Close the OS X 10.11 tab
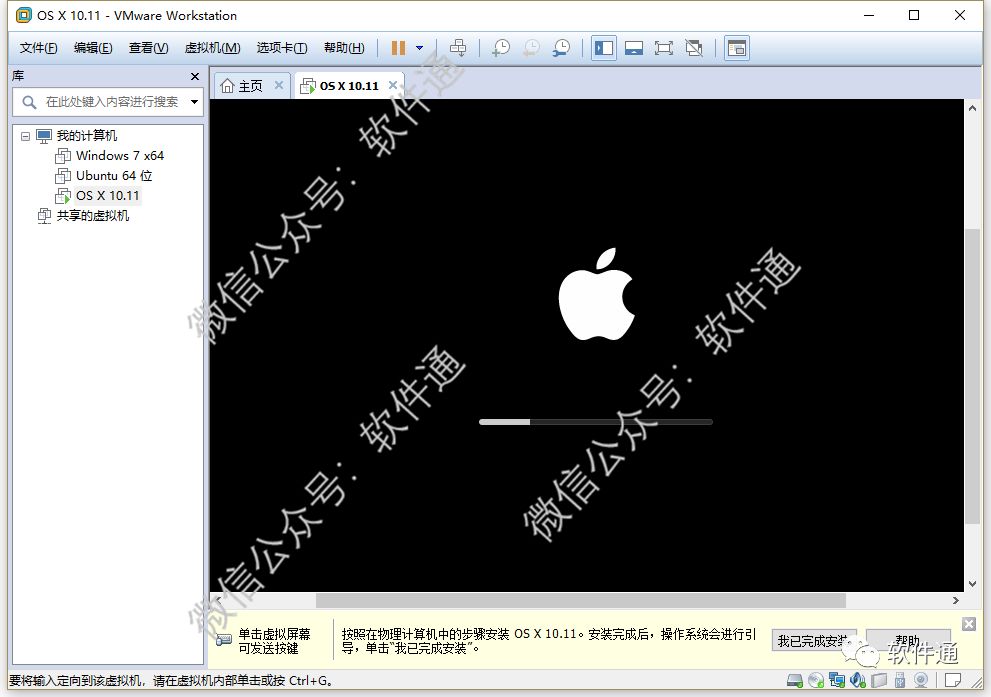The width and height of the screenshot is (991, 697). [392, 85]
